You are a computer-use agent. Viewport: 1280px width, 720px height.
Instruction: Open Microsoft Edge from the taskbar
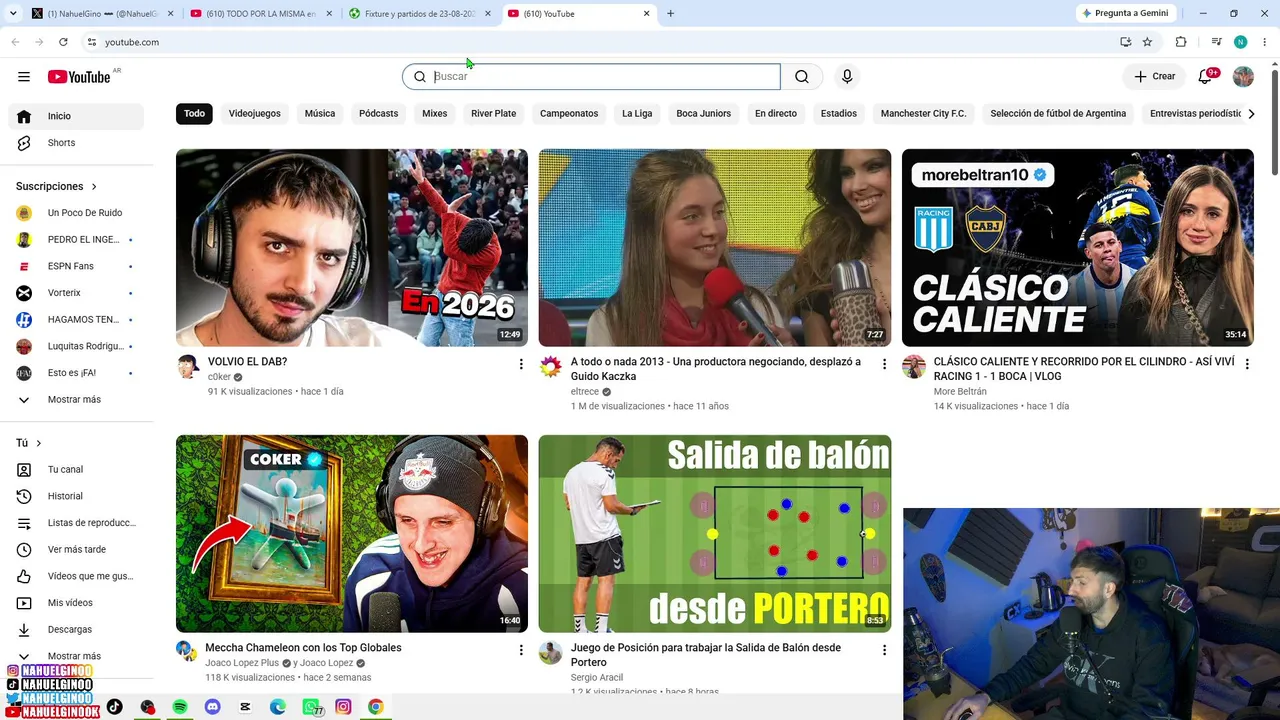[x=278, y=707]
